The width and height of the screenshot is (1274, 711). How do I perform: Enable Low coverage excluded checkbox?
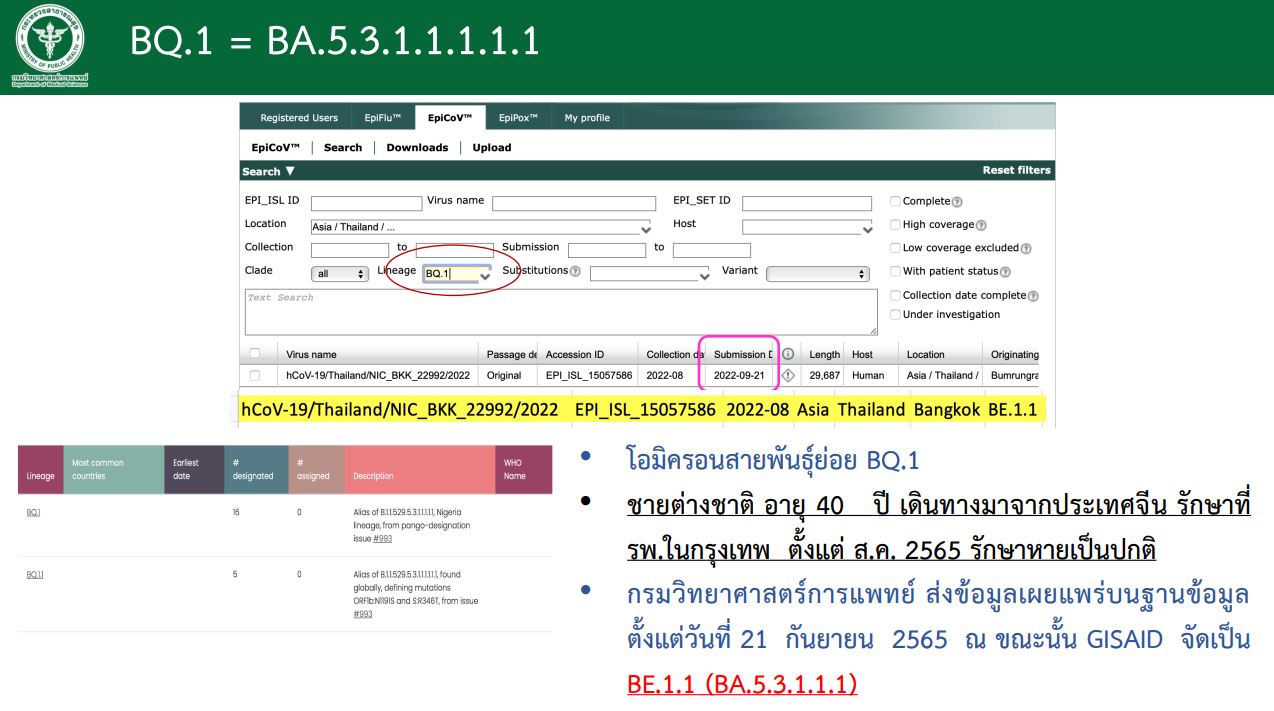point(896,248)
